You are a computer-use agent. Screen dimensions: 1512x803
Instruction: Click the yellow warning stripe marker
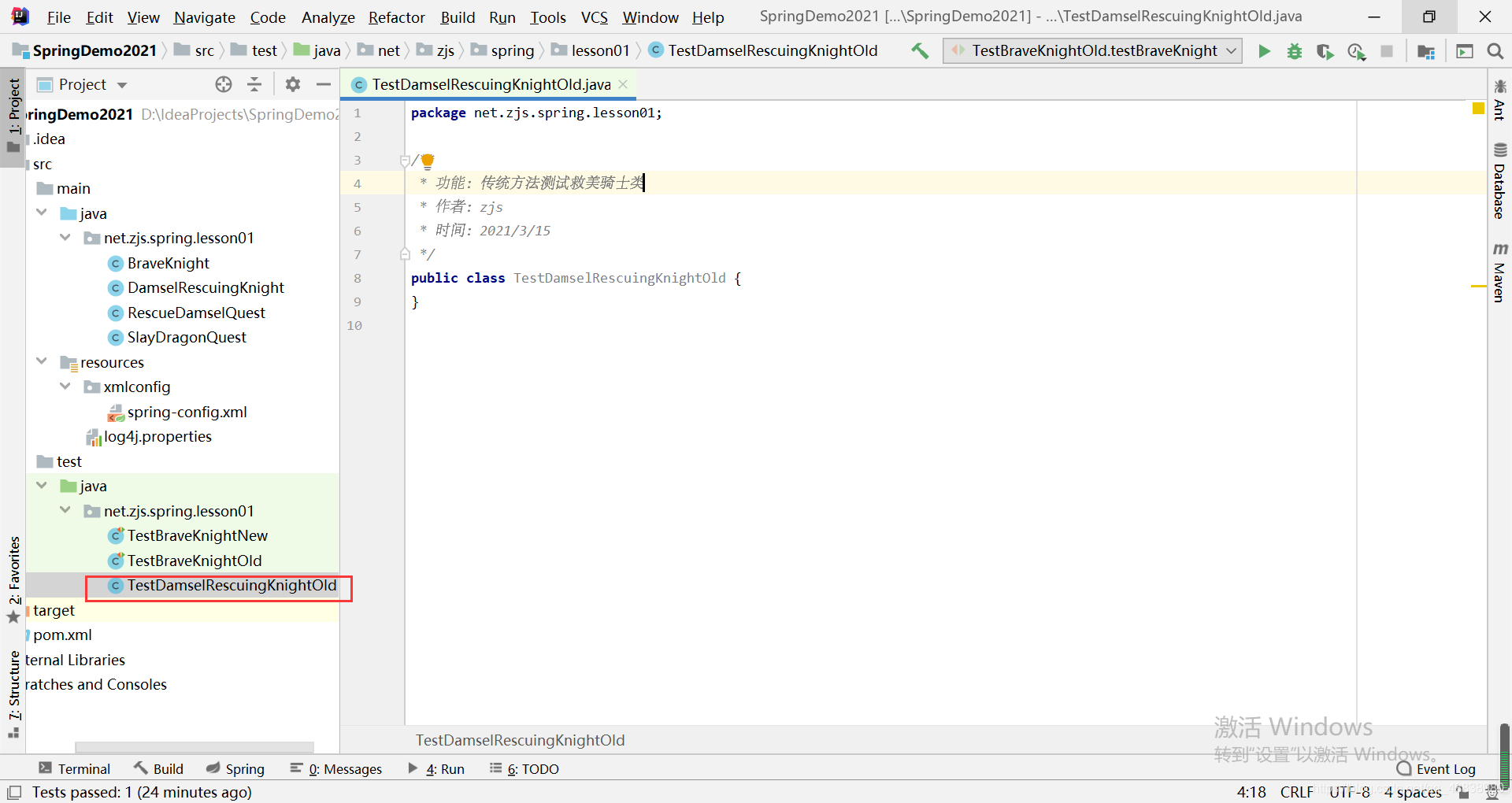(x=1478, y=286)
